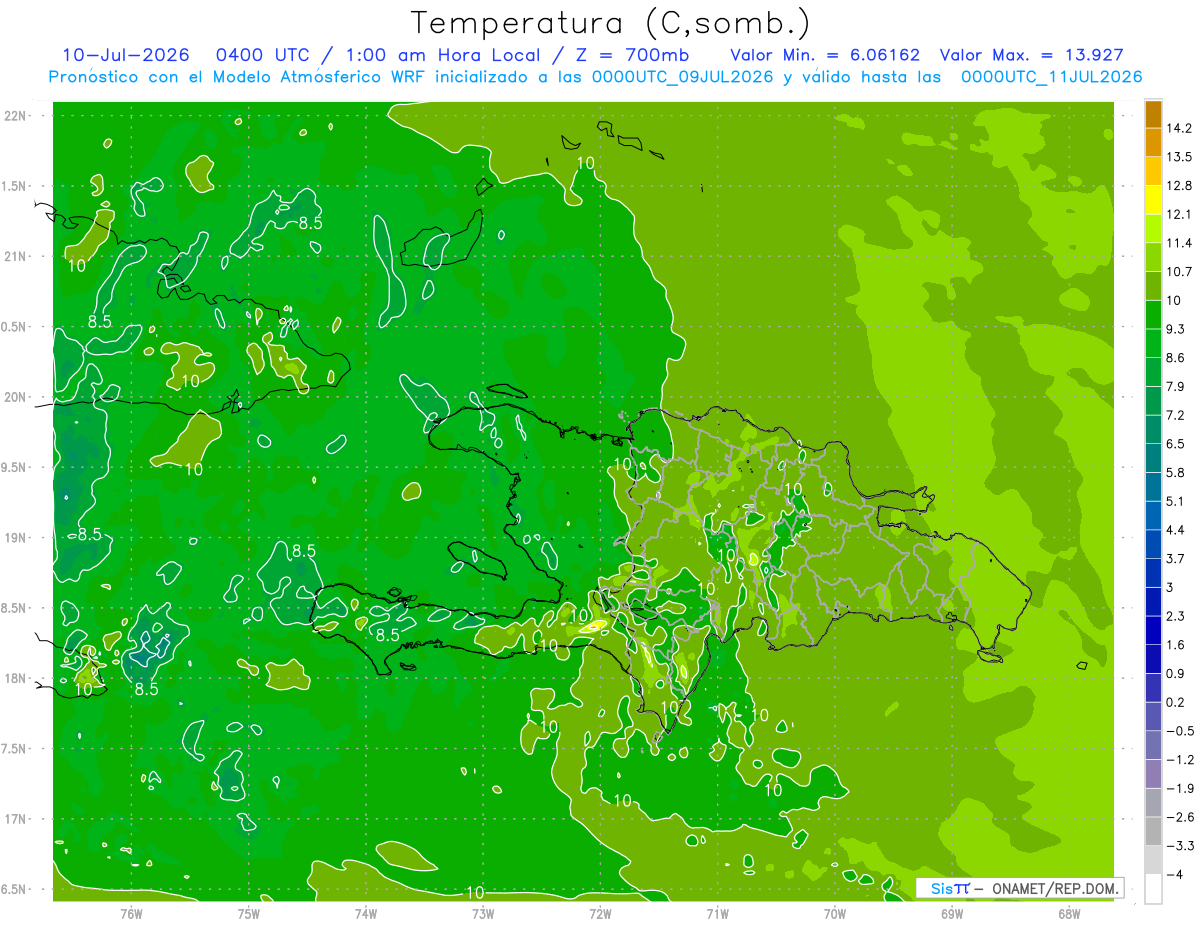Click the "71W" longitude label
This screenshot has width=1200, height=927.
[x=717, y=913]
